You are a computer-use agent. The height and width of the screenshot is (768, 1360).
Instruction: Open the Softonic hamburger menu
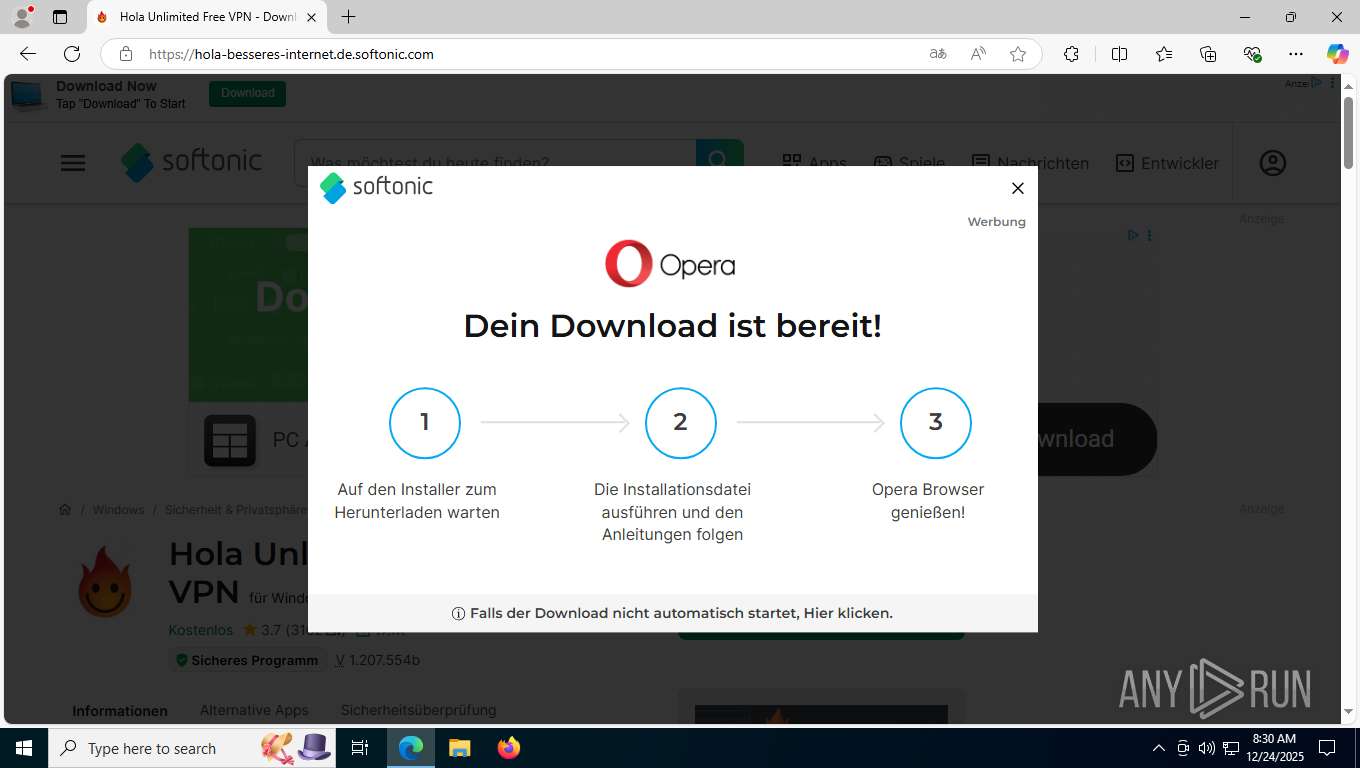coord(73,163)
